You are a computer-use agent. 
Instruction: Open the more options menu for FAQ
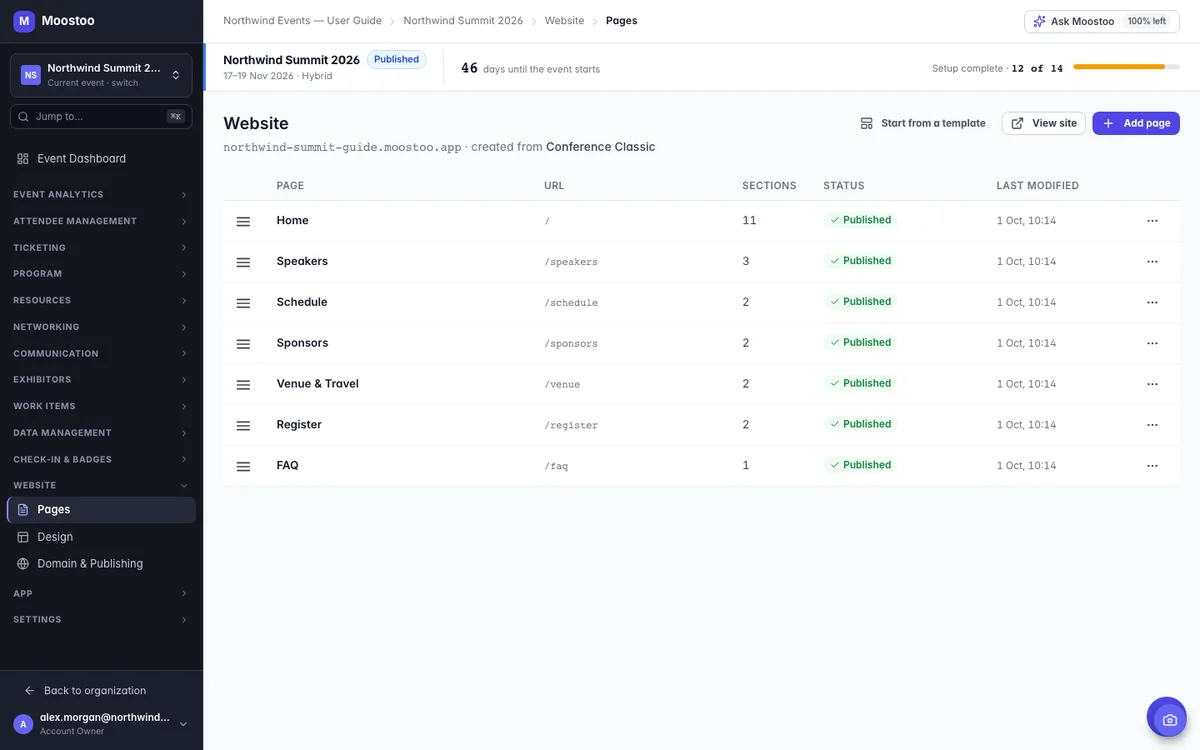point(1152,466)
